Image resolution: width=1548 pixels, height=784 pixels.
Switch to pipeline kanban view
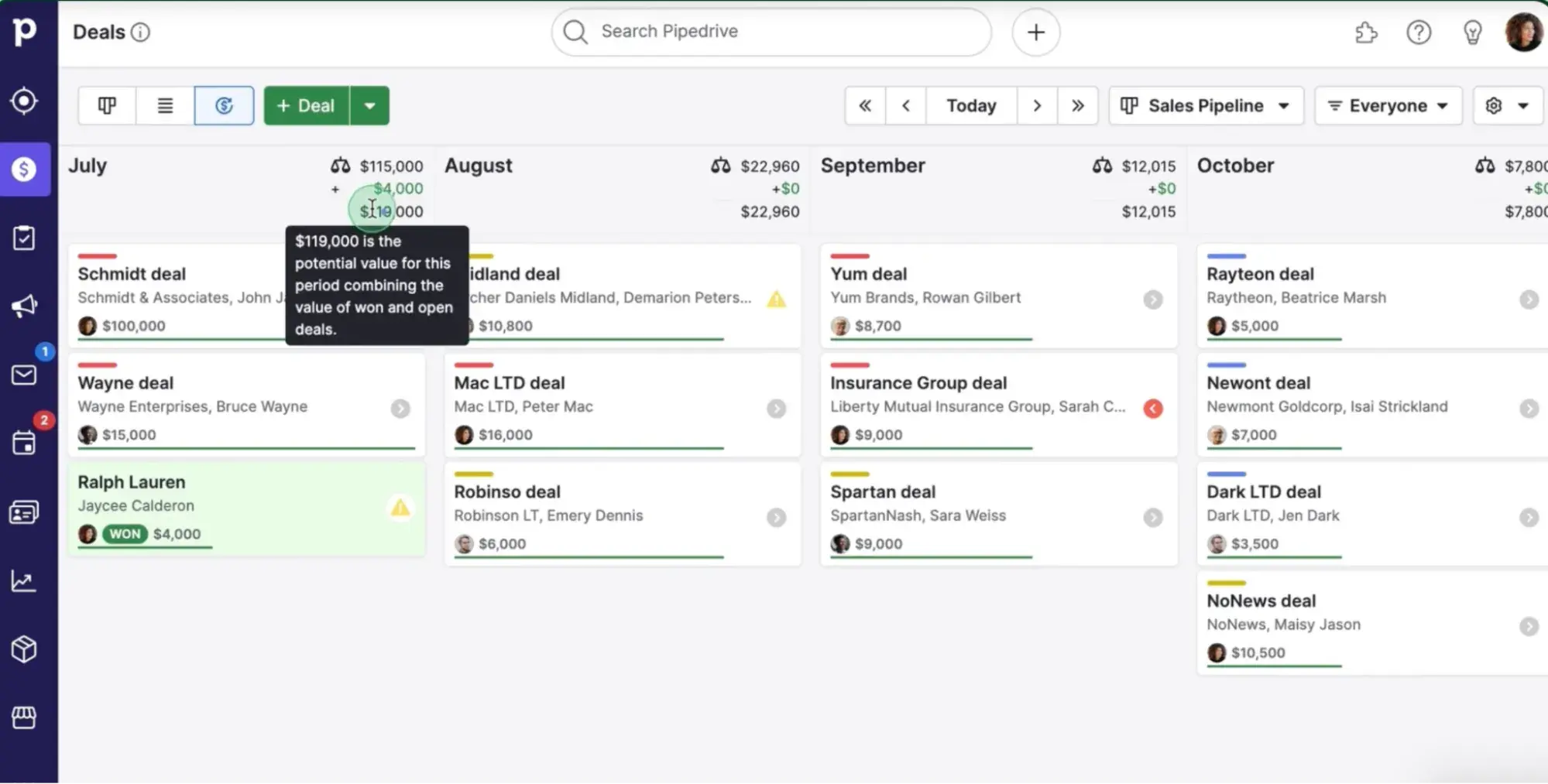coord(107,105)
